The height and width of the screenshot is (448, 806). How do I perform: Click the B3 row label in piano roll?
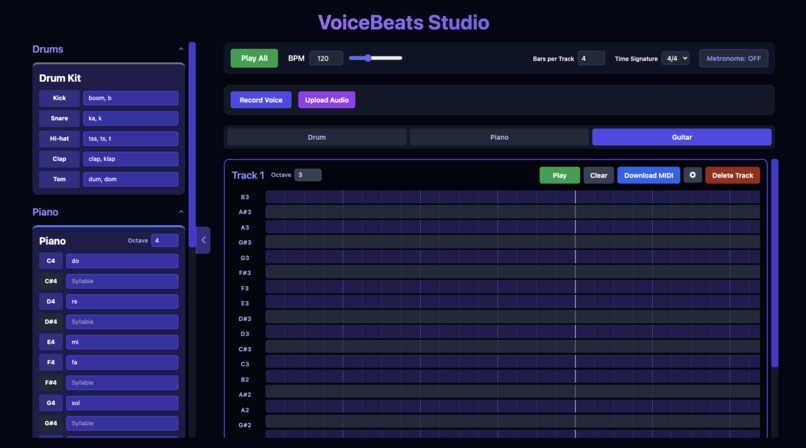(x=245, y=197)
